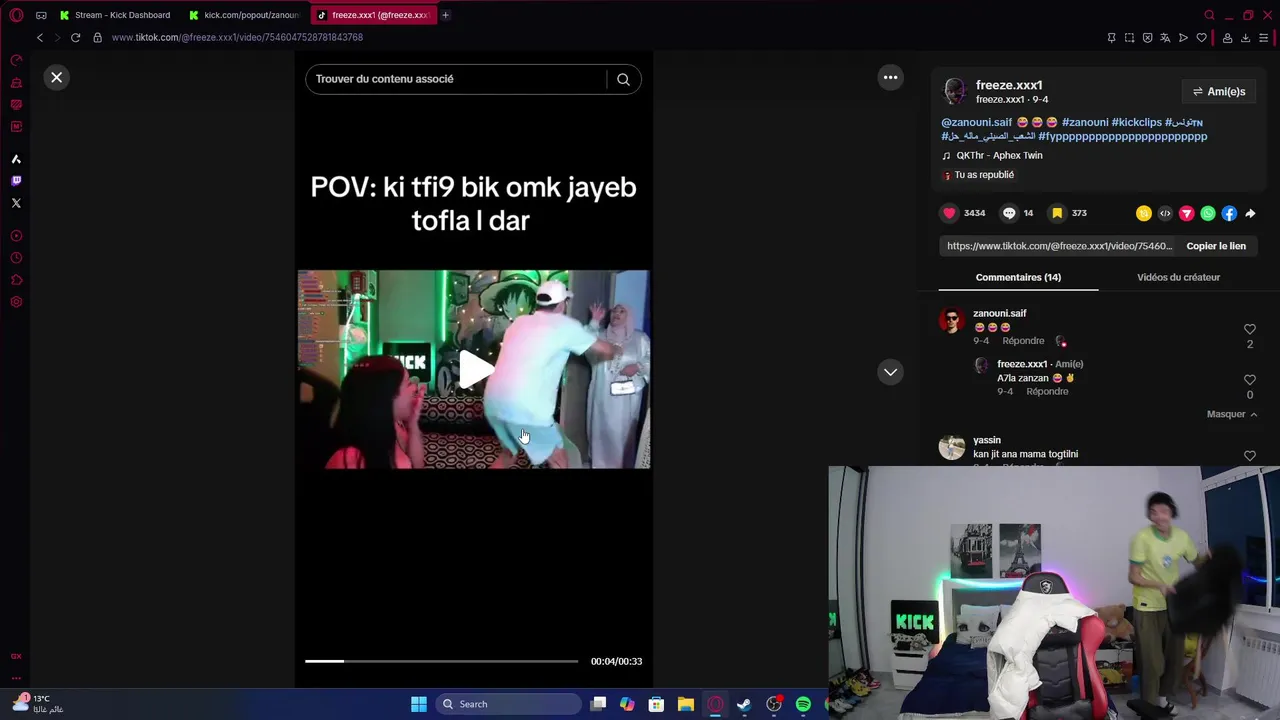Viewport: 1280px width, 720px height.
Task: Click the address bar URL
Action: click(237, 37)
